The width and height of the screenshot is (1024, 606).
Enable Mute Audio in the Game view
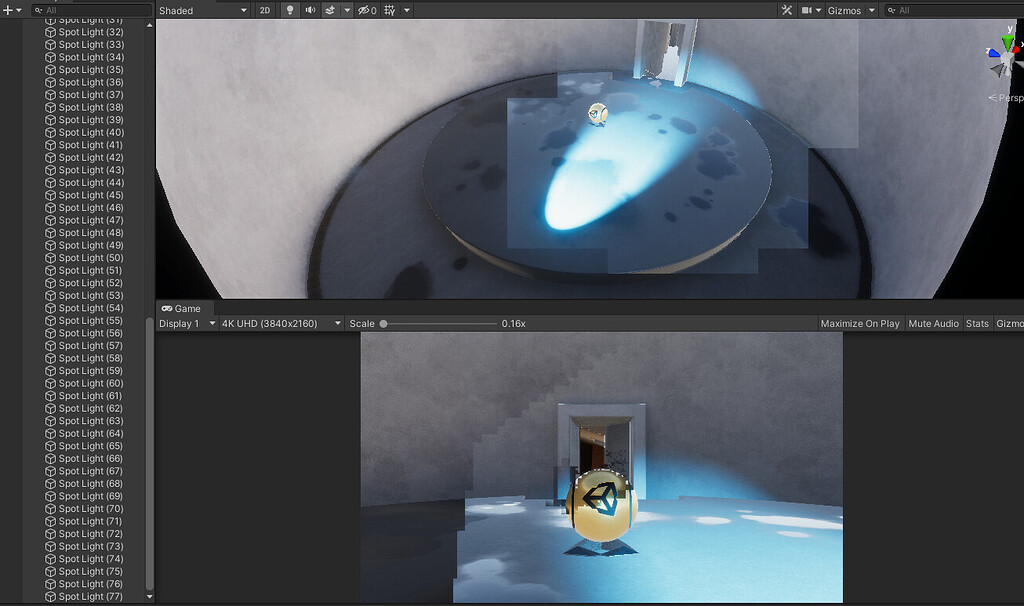[x=932, y=323]
